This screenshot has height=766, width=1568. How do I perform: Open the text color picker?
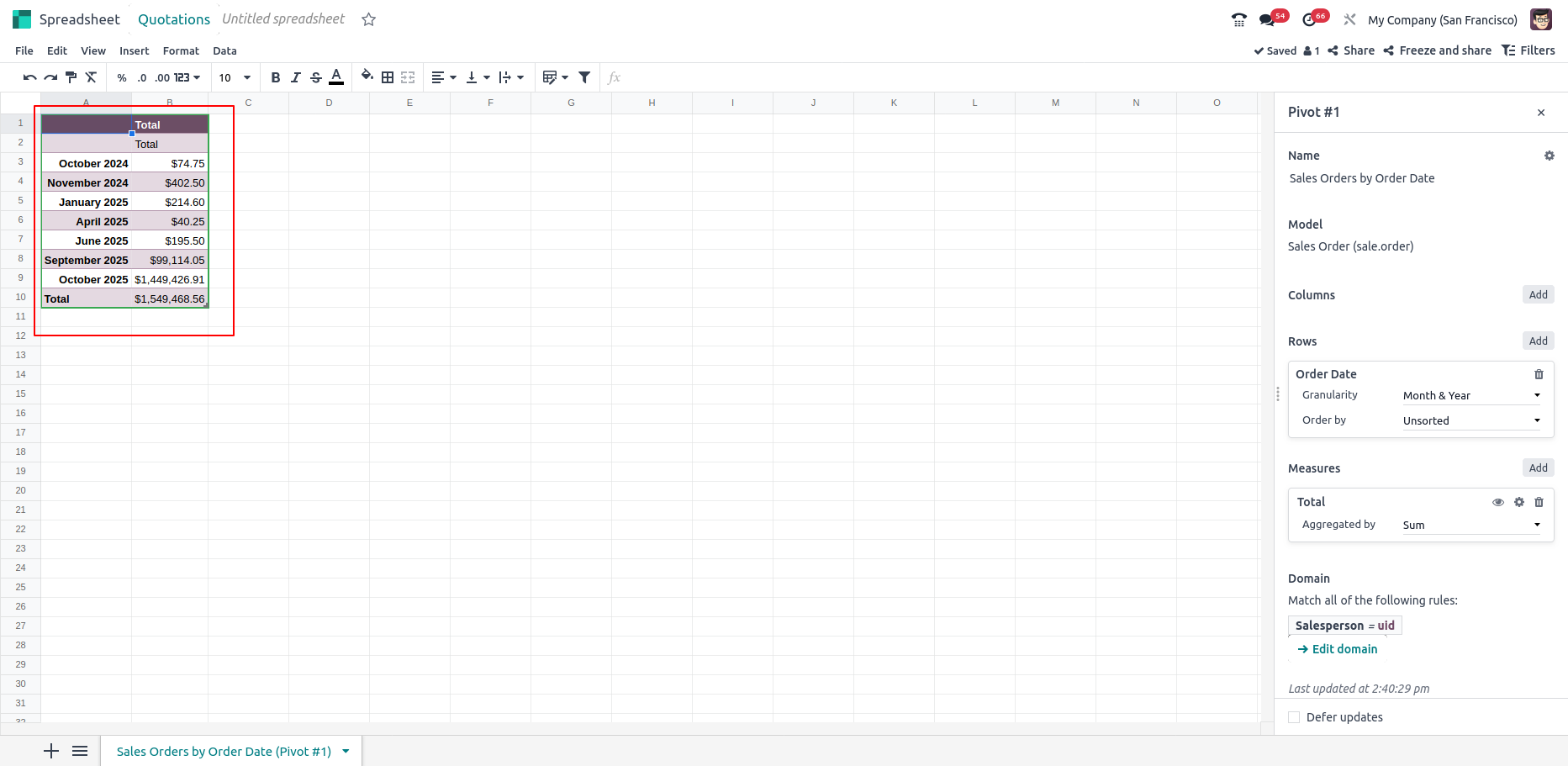pyautogui.click(x=336, y=77)
